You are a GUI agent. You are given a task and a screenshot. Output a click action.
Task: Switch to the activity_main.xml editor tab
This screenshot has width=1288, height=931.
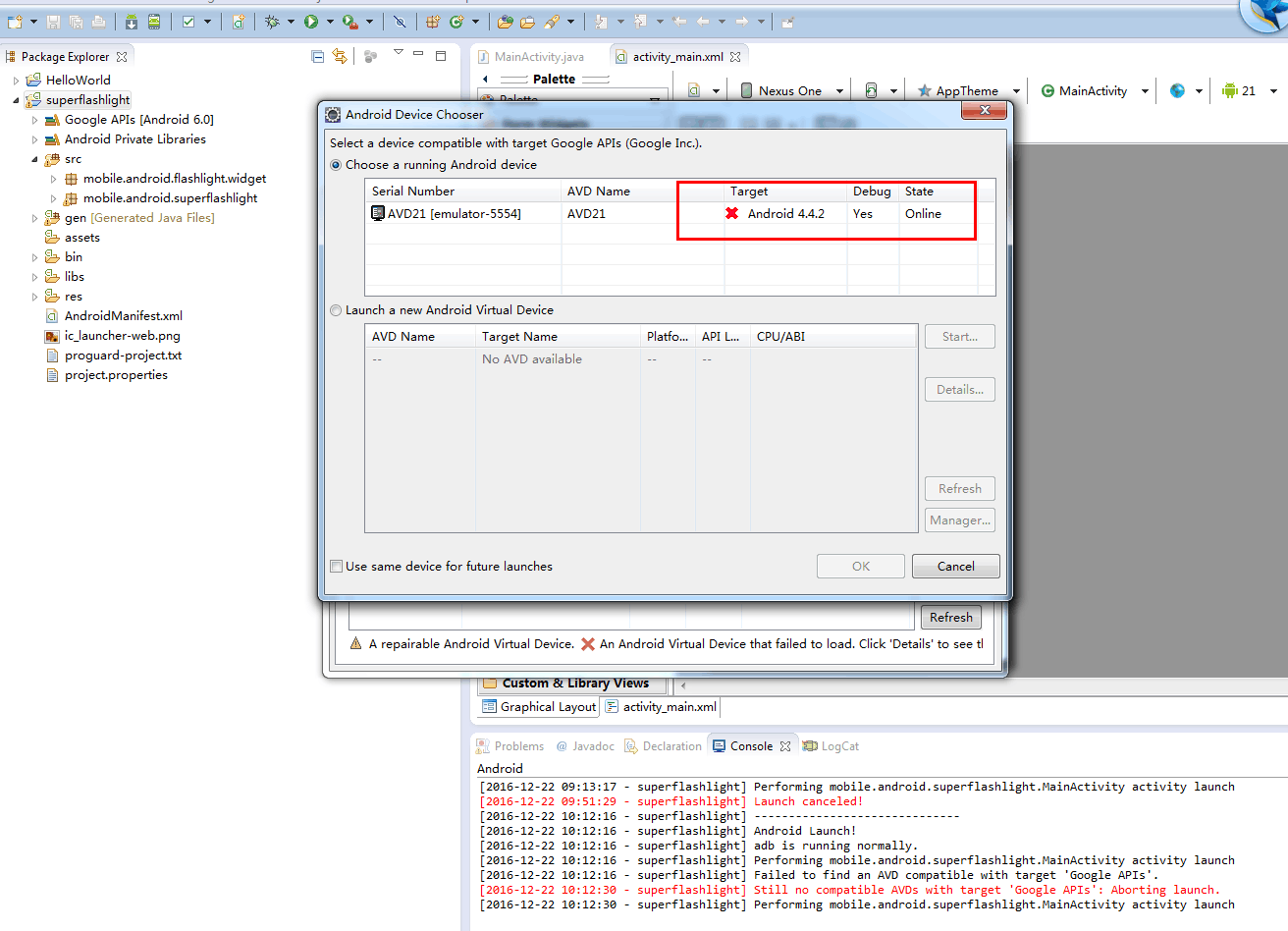[x=677, y=57]
